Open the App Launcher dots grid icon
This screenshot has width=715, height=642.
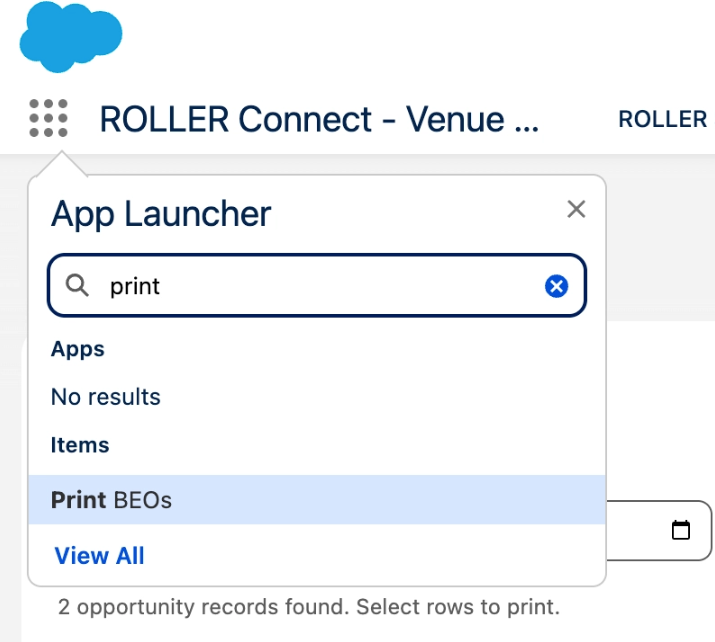(x=48, y=118)
